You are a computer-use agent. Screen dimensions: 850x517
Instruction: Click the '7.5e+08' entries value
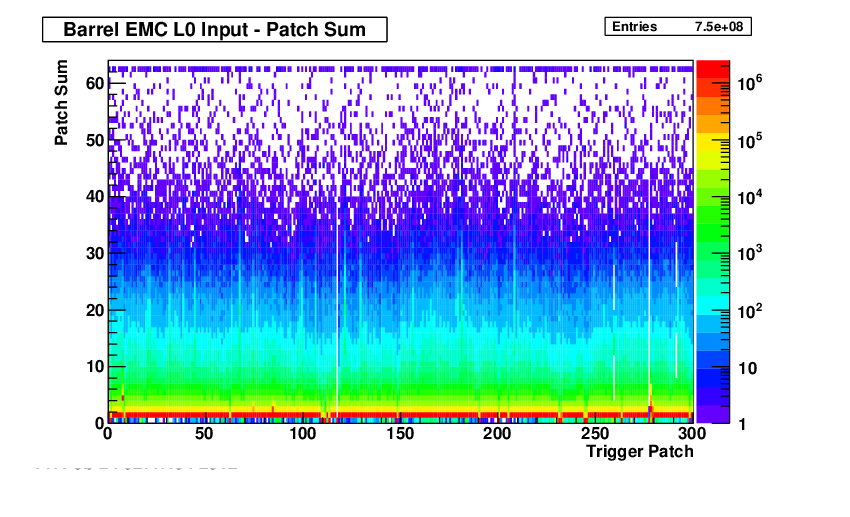pyautogui.click(x=719, y=27)
